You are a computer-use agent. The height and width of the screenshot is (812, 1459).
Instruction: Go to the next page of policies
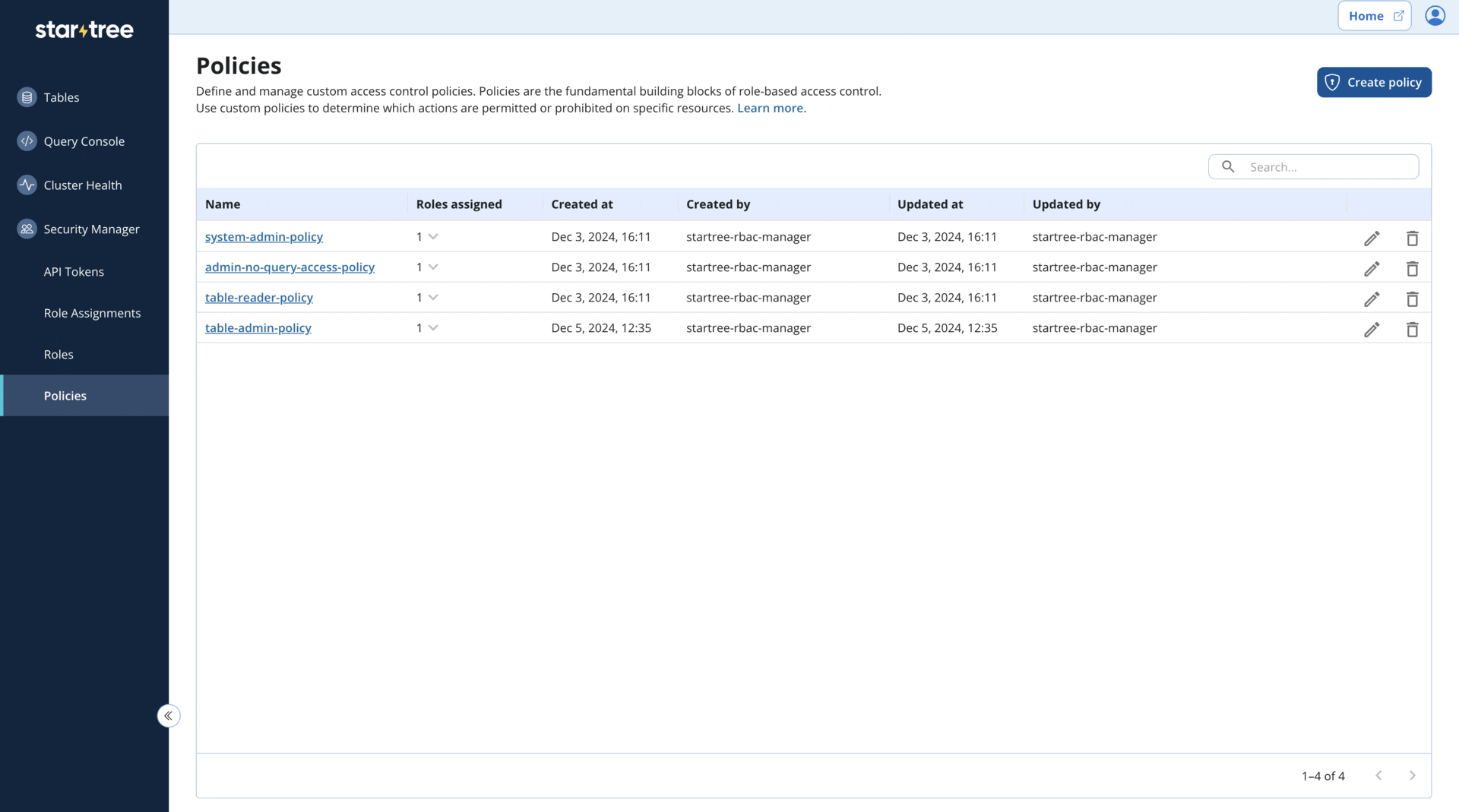point(1413,776)
